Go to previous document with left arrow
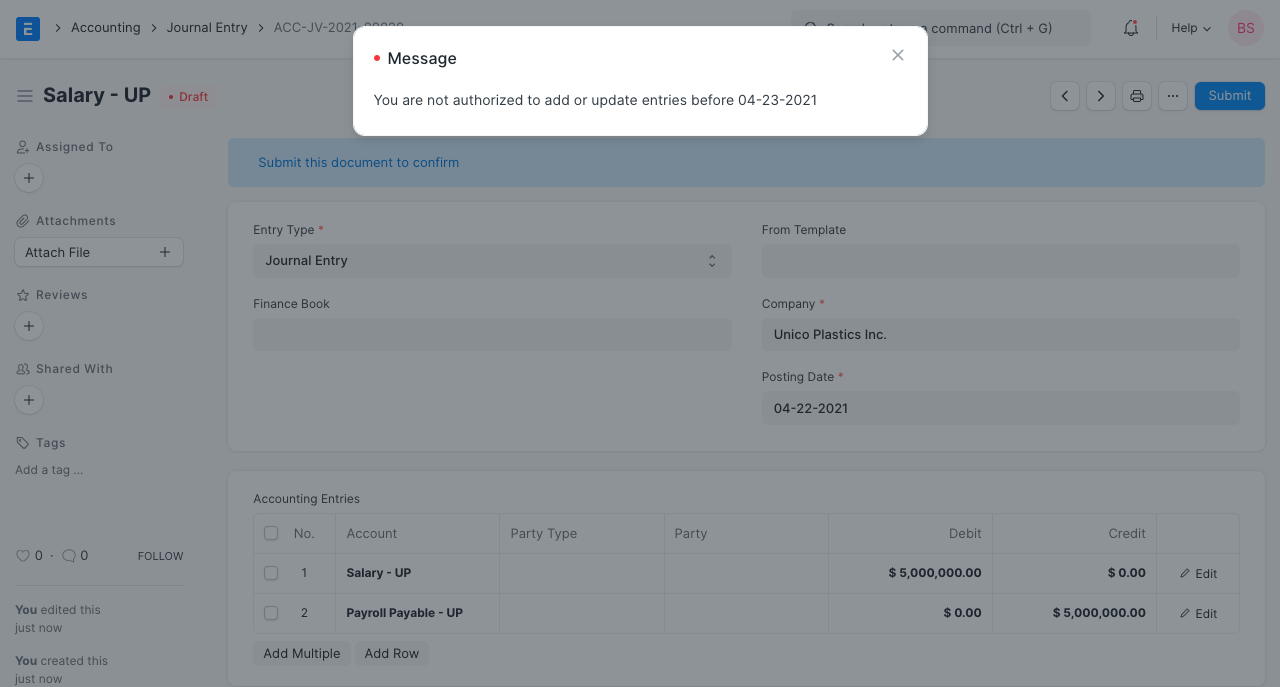Viewport: 1280px width, 687px height. click(x=1064, y=96)
